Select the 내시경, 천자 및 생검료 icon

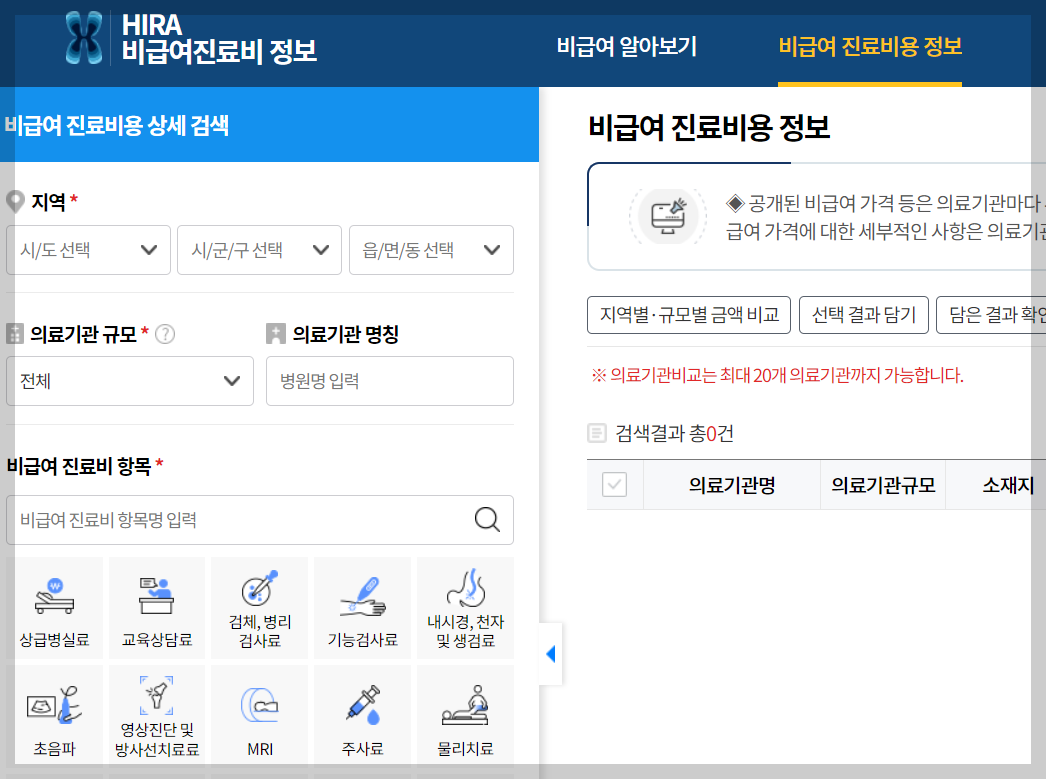tap(464, 607)
